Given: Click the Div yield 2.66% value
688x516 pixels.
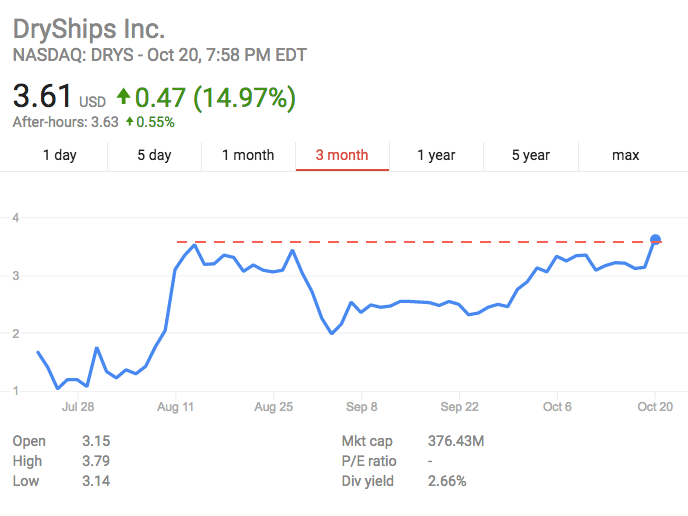Looking at the screenshot, I should click(448, 481).
